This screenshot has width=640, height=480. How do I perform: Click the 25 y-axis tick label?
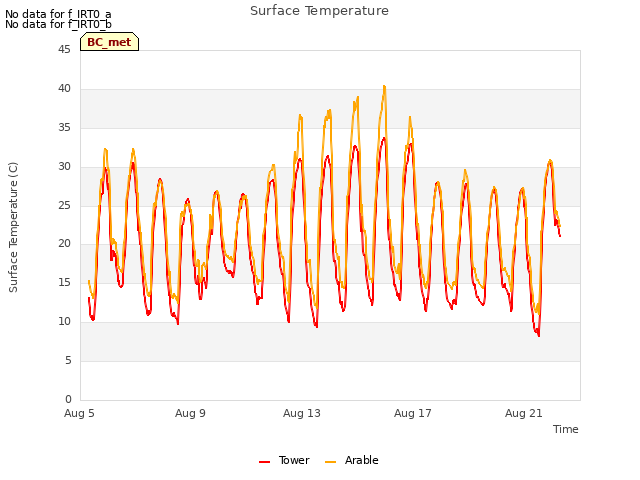click(x=64, y=205)
